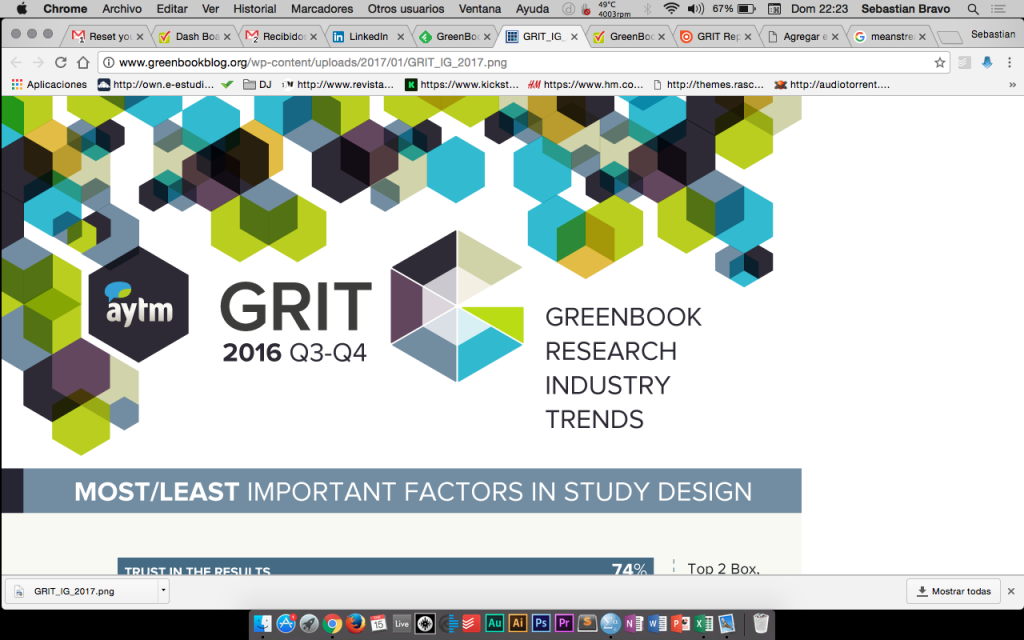Open the Archivo menu
The image size is (1024, 640).
[x=122, y=9]
